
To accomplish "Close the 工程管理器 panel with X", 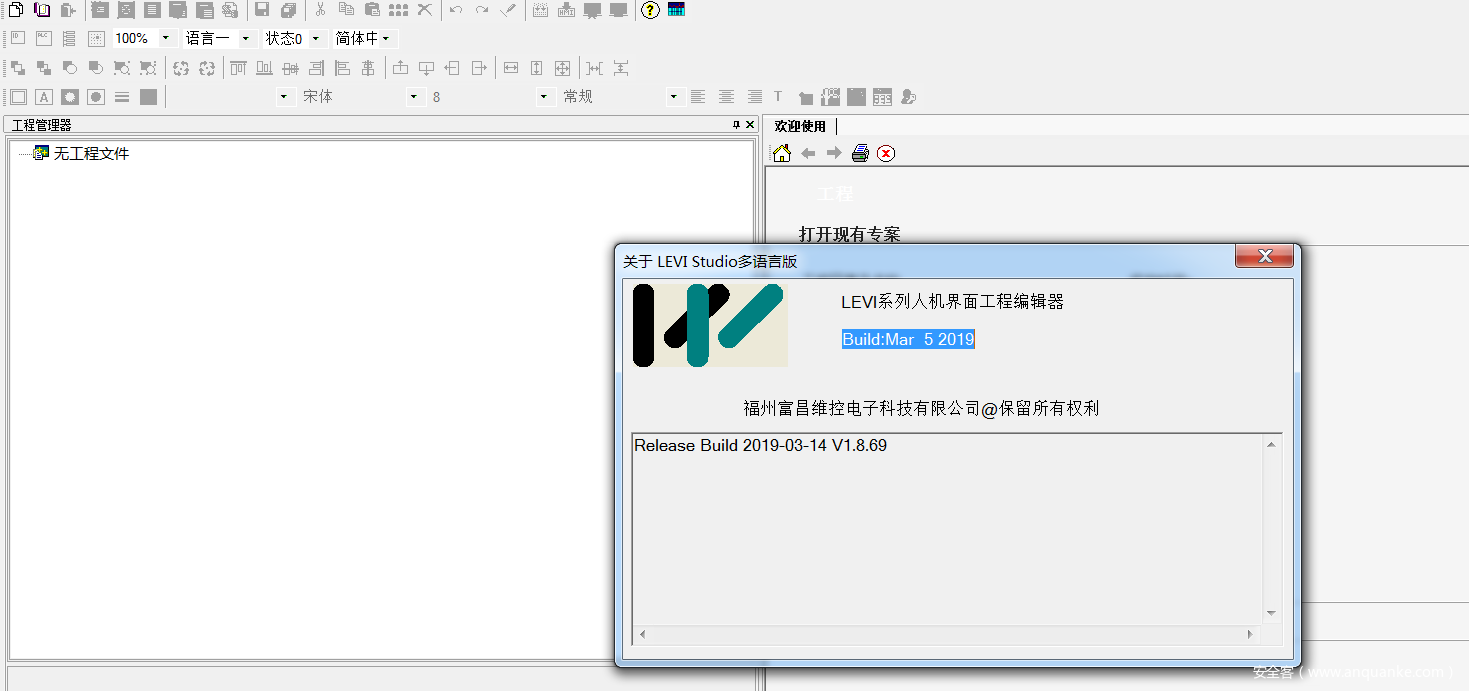I will tap(750, 125).
